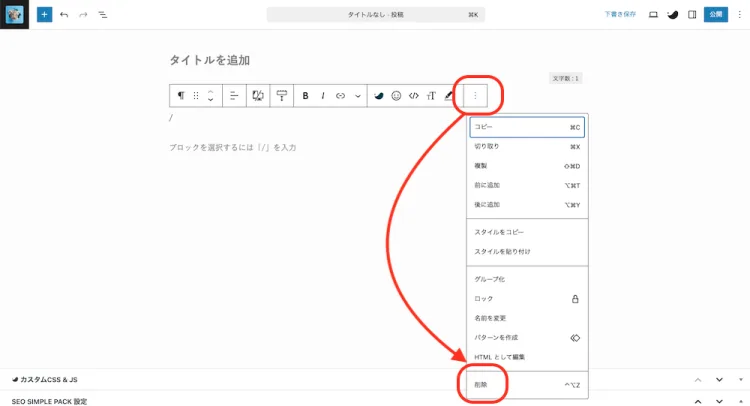Click the highlighter marker icon

tap(448, 96)
